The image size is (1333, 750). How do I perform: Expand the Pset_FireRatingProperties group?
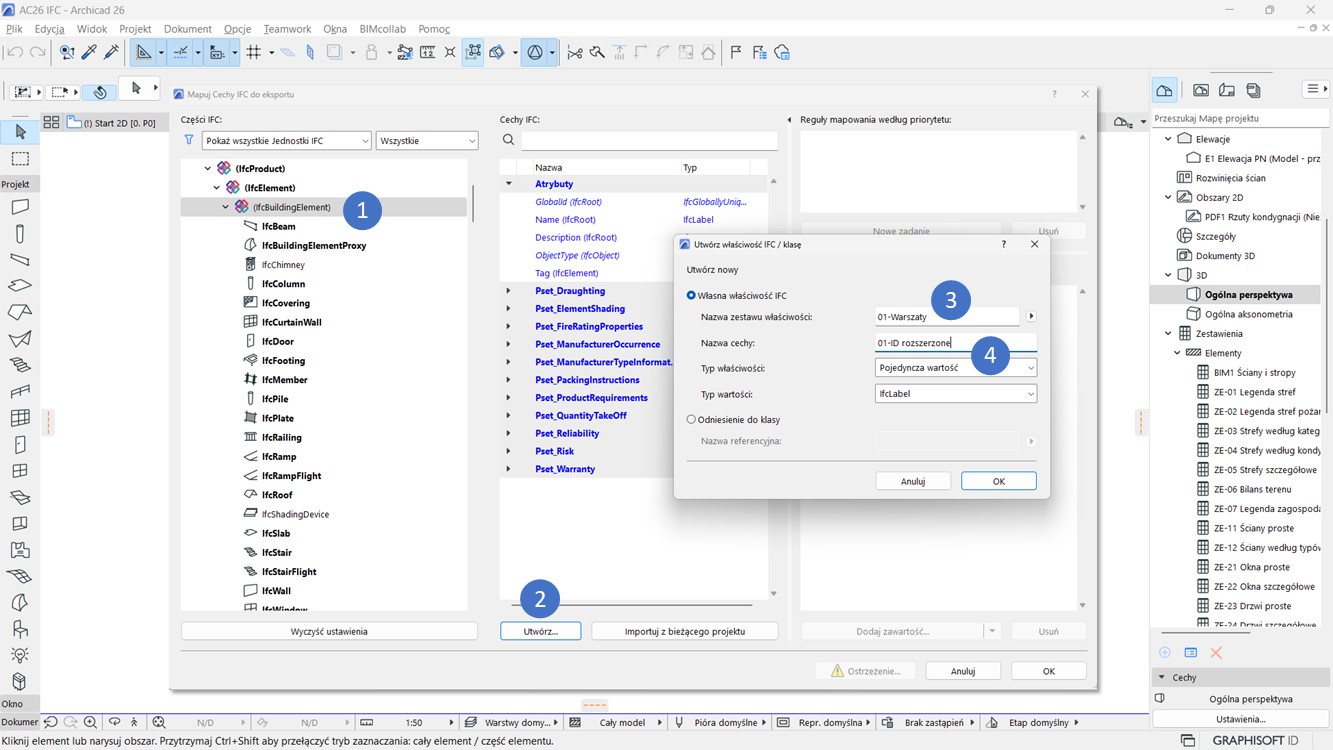508,327
